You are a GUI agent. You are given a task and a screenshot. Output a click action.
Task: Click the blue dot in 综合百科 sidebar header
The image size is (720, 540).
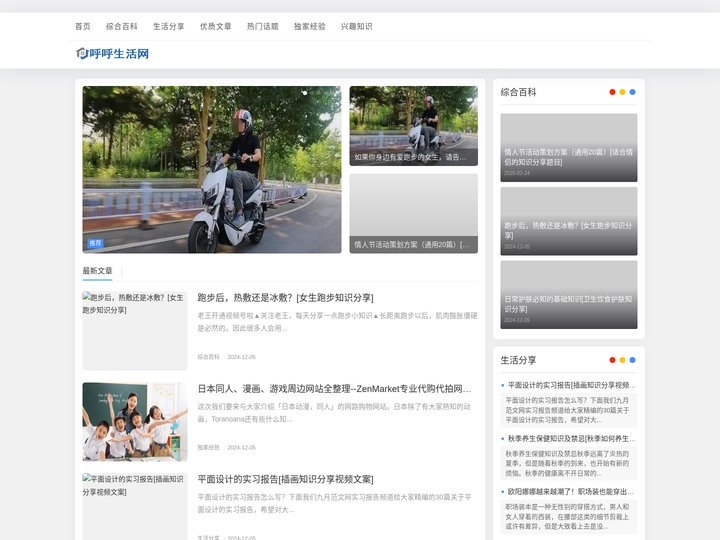[632, 92]
